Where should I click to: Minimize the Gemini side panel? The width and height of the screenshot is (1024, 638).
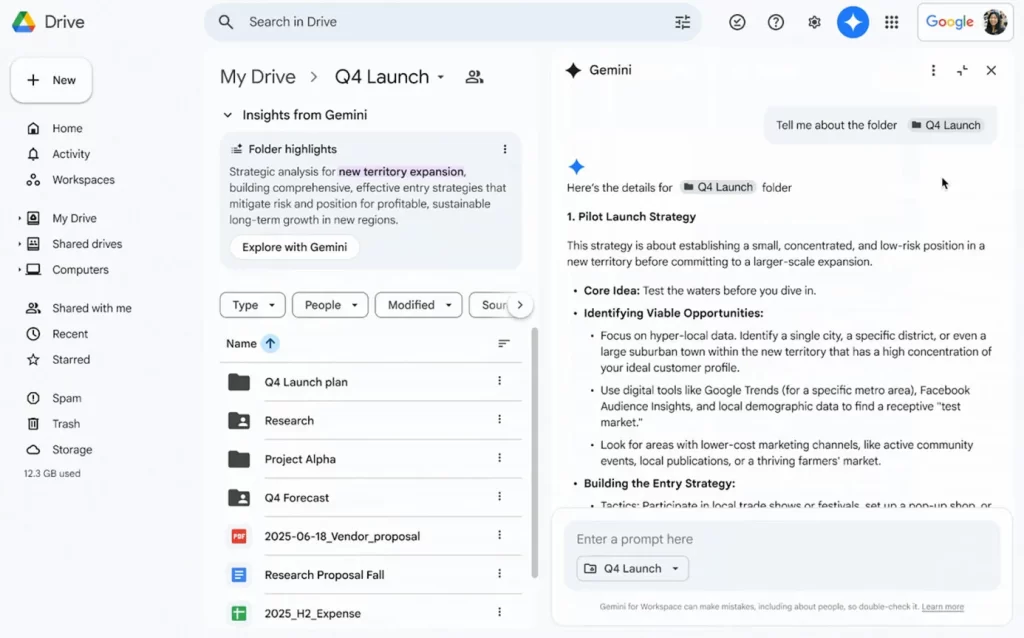coord(962,70)
